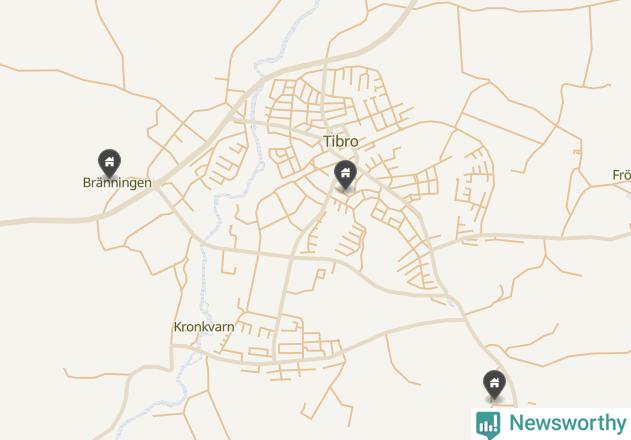Click the exclamation mark in Newsworthy logo
Image resolution: width=631 pixels, height=440 pixels.
pyautogui.click(x=496, y=422)
